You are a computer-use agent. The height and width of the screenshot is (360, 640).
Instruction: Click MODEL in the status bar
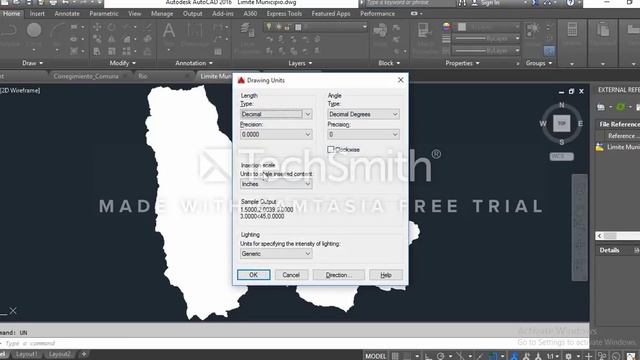(x=376, y=356)
